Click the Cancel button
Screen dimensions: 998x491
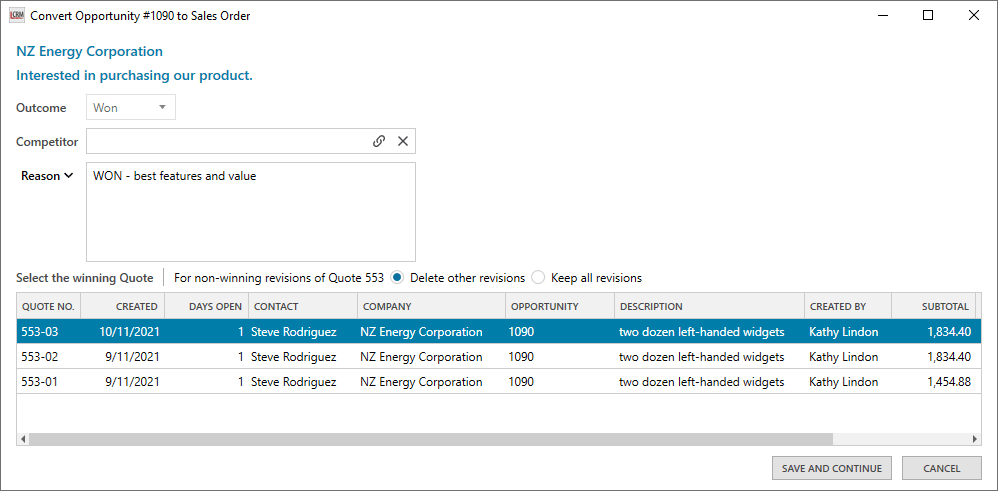point(941,468)
